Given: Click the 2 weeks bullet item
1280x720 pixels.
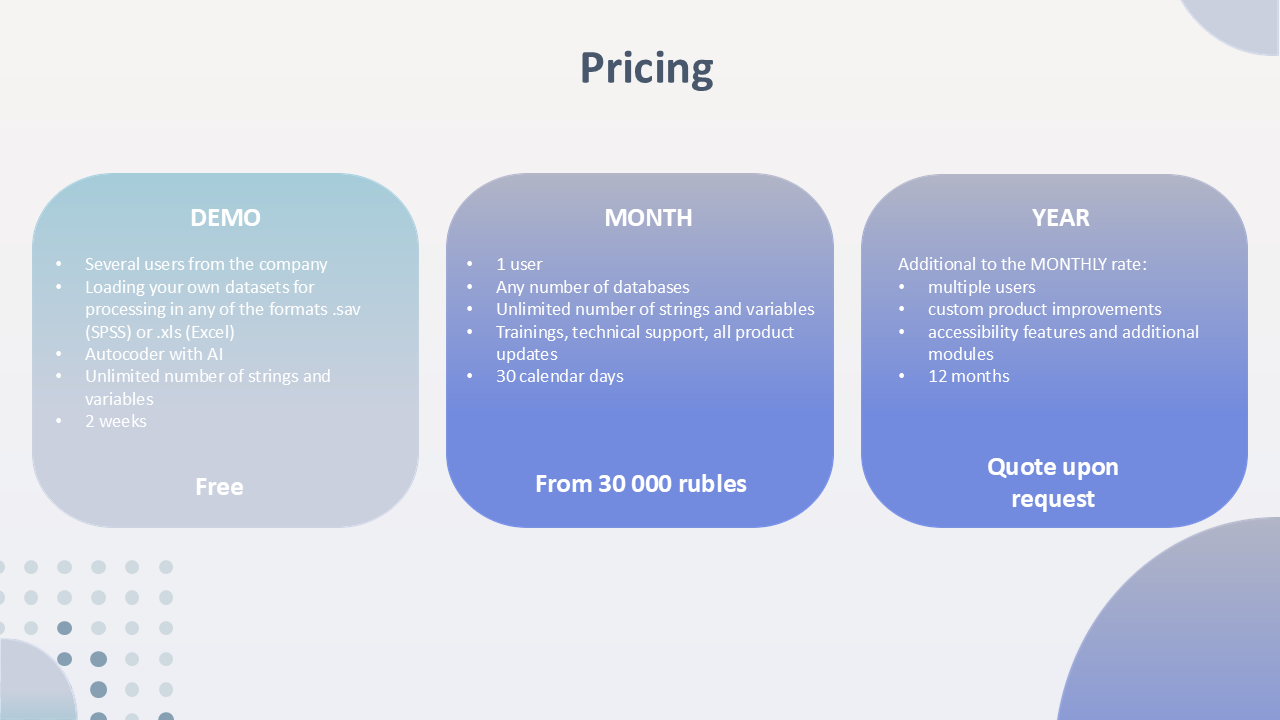Looking at the screenshot, I should point(116,421).
